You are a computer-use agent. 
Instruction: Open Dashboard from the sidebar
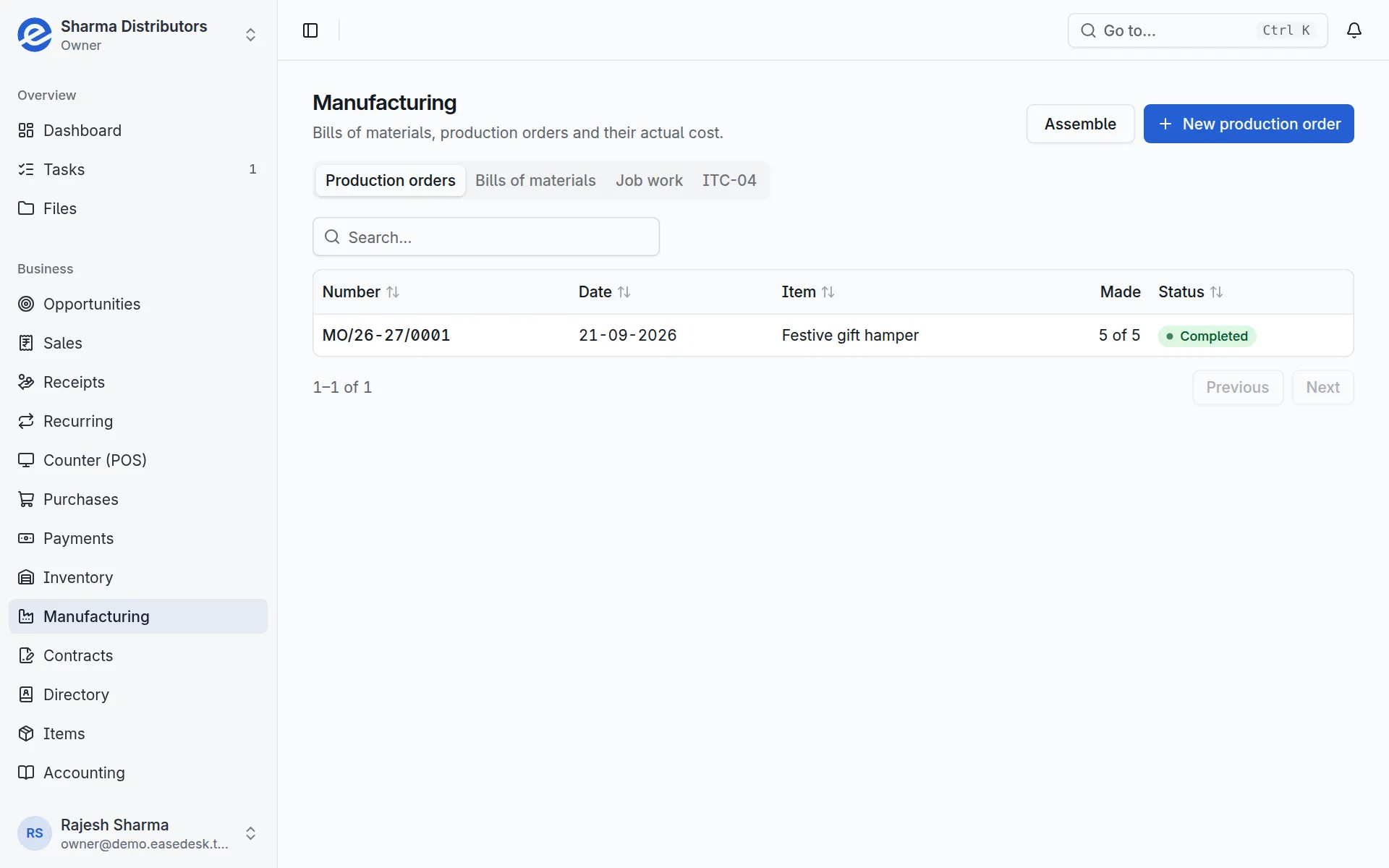(x=138, y=130)
